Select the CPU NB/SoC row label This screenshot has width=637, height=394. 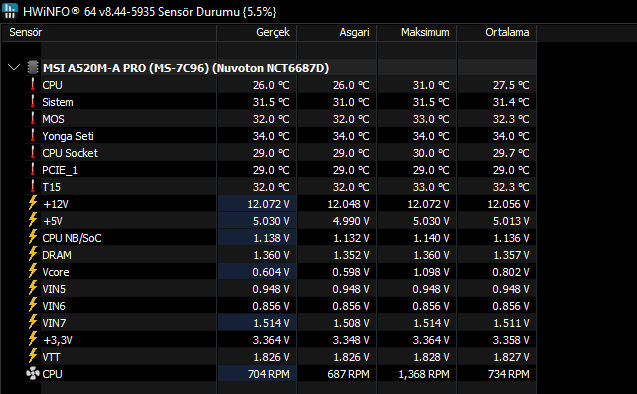72,238
